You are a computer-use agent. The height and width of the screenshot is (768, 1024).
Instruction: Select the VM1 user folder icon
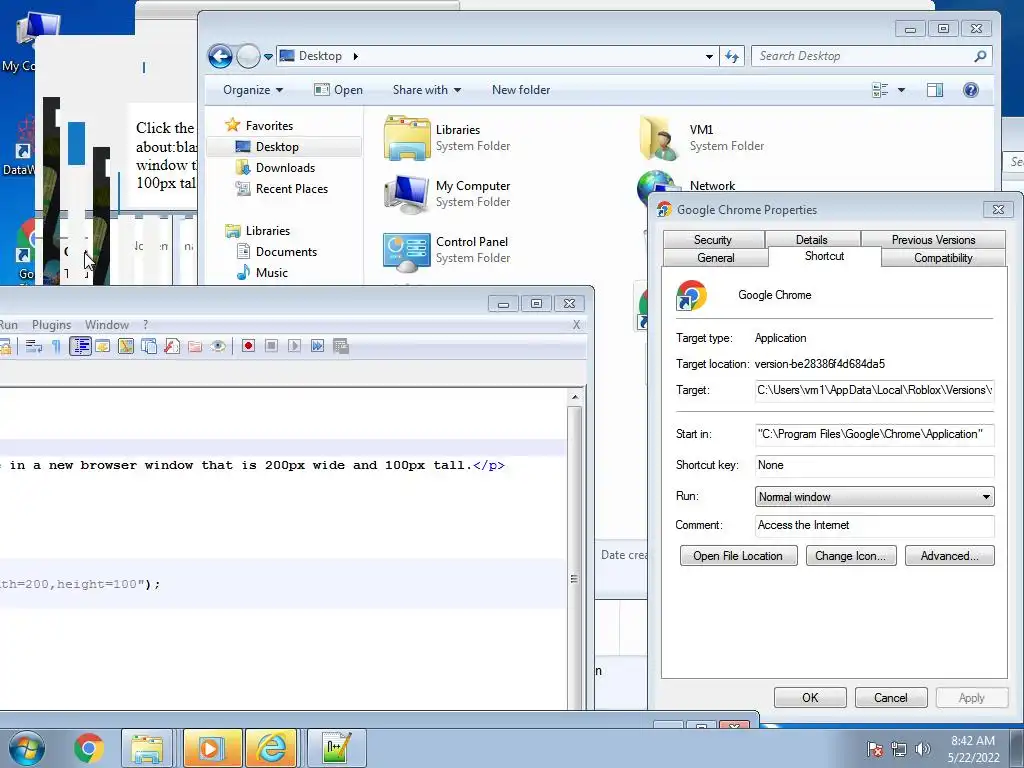(x=658, y=138)
